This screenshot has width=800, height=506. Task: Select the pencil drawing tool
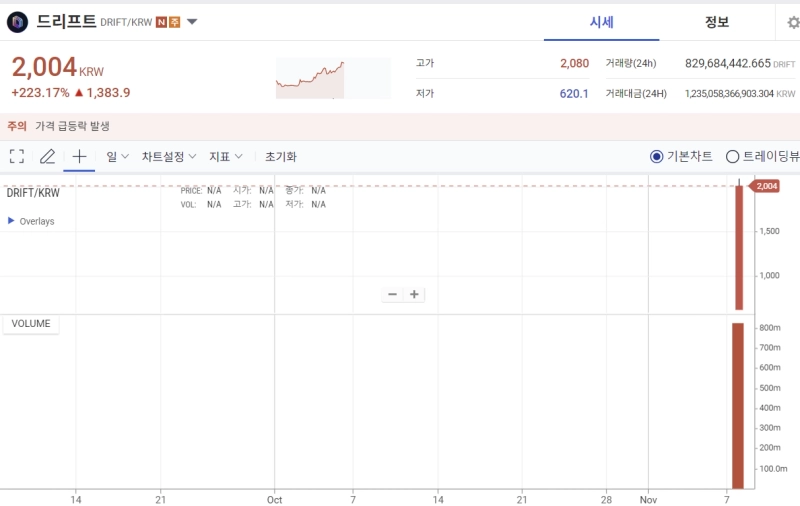click(47, 156)
